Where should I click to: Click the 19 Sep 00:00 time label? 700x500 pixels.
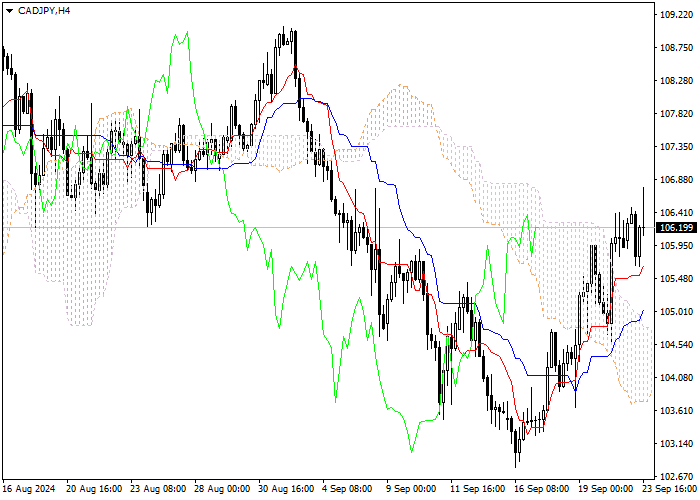click(x=606, y=489)
